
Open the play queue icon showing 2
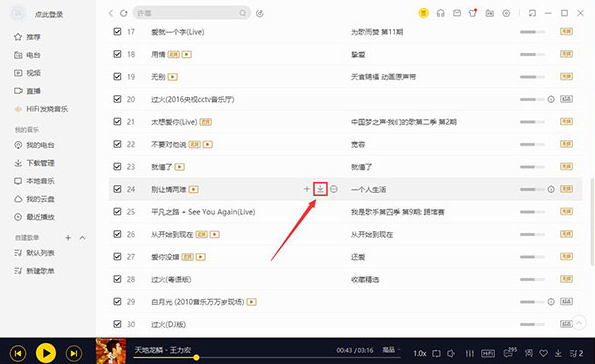tap(576, 353)
